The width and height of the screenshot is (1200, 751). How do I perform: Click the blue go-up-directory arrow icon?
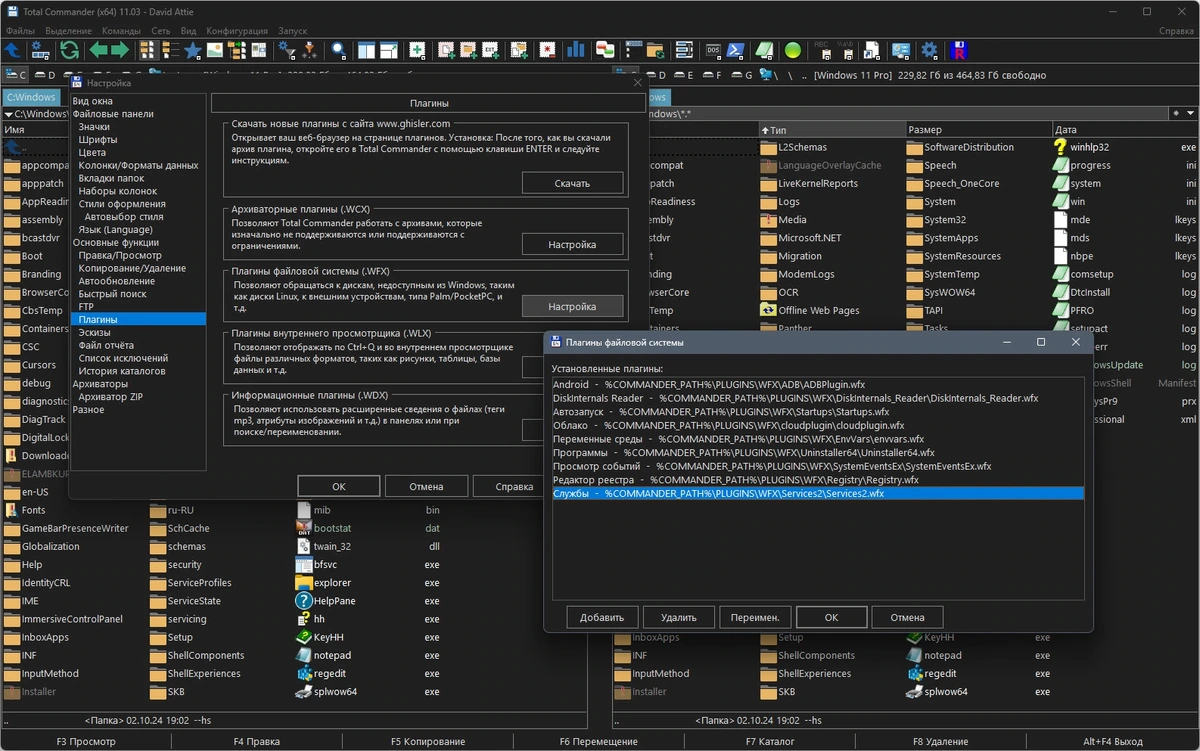(13, 50)
